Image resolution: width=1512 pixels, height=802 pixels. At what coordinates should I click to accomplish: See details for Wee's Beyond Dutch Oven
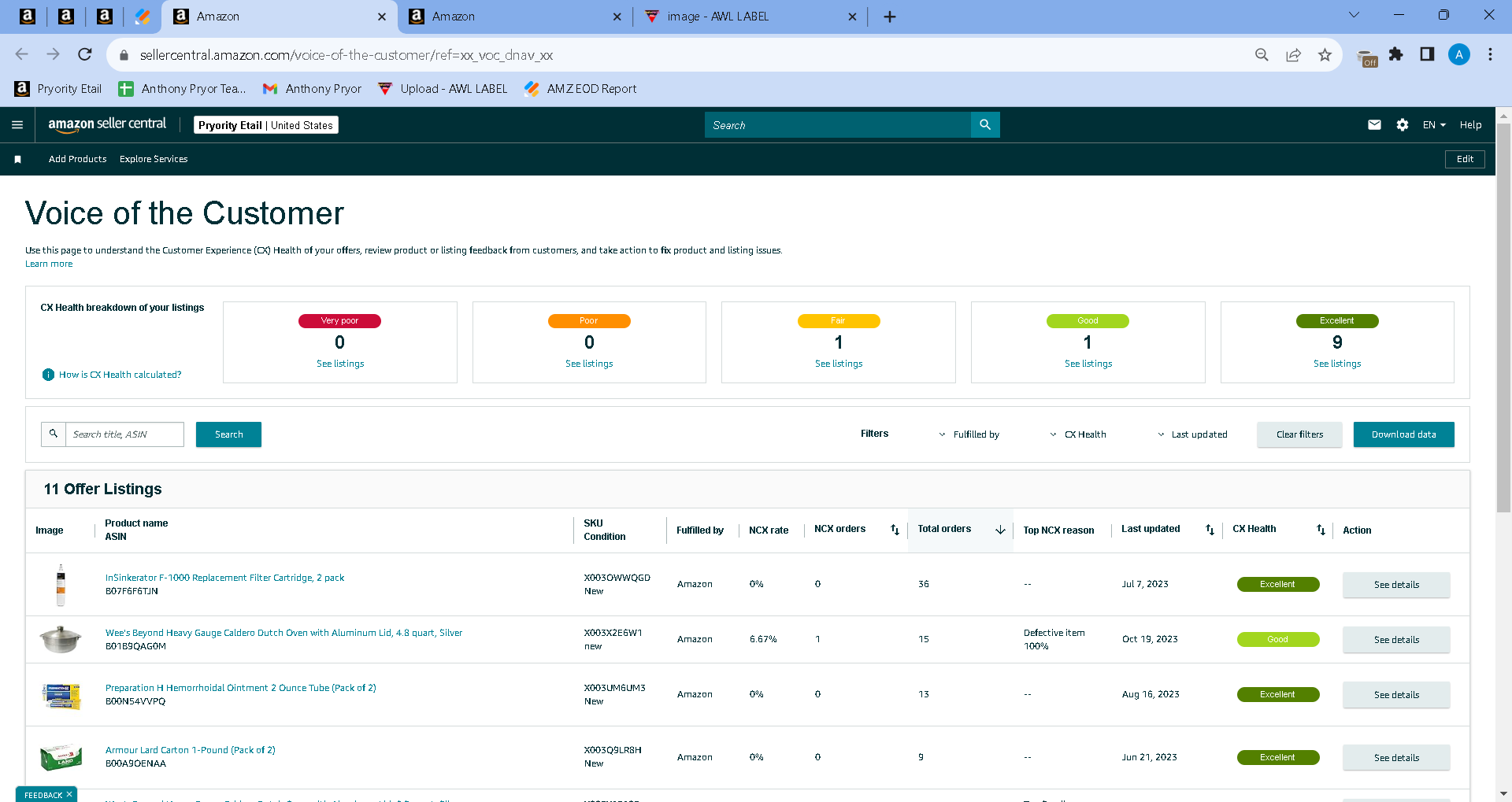click(x=1396, y=640)
